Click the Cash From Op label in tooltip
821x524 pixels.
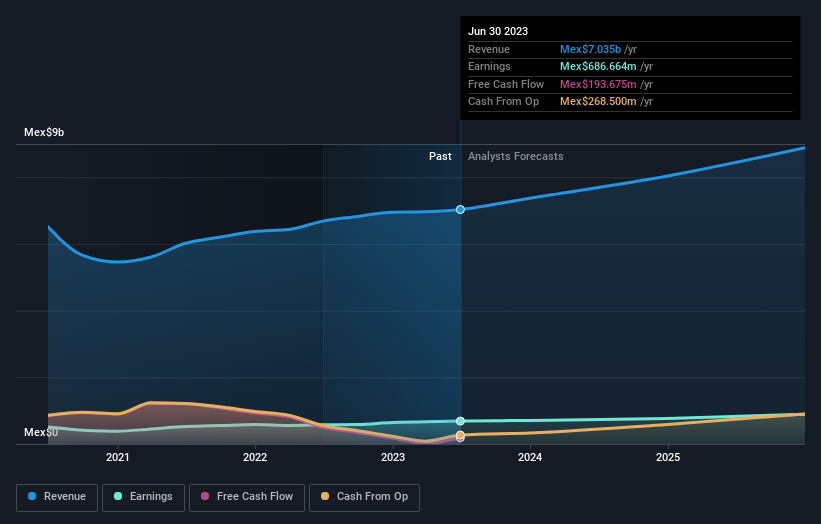pos(503,102)
